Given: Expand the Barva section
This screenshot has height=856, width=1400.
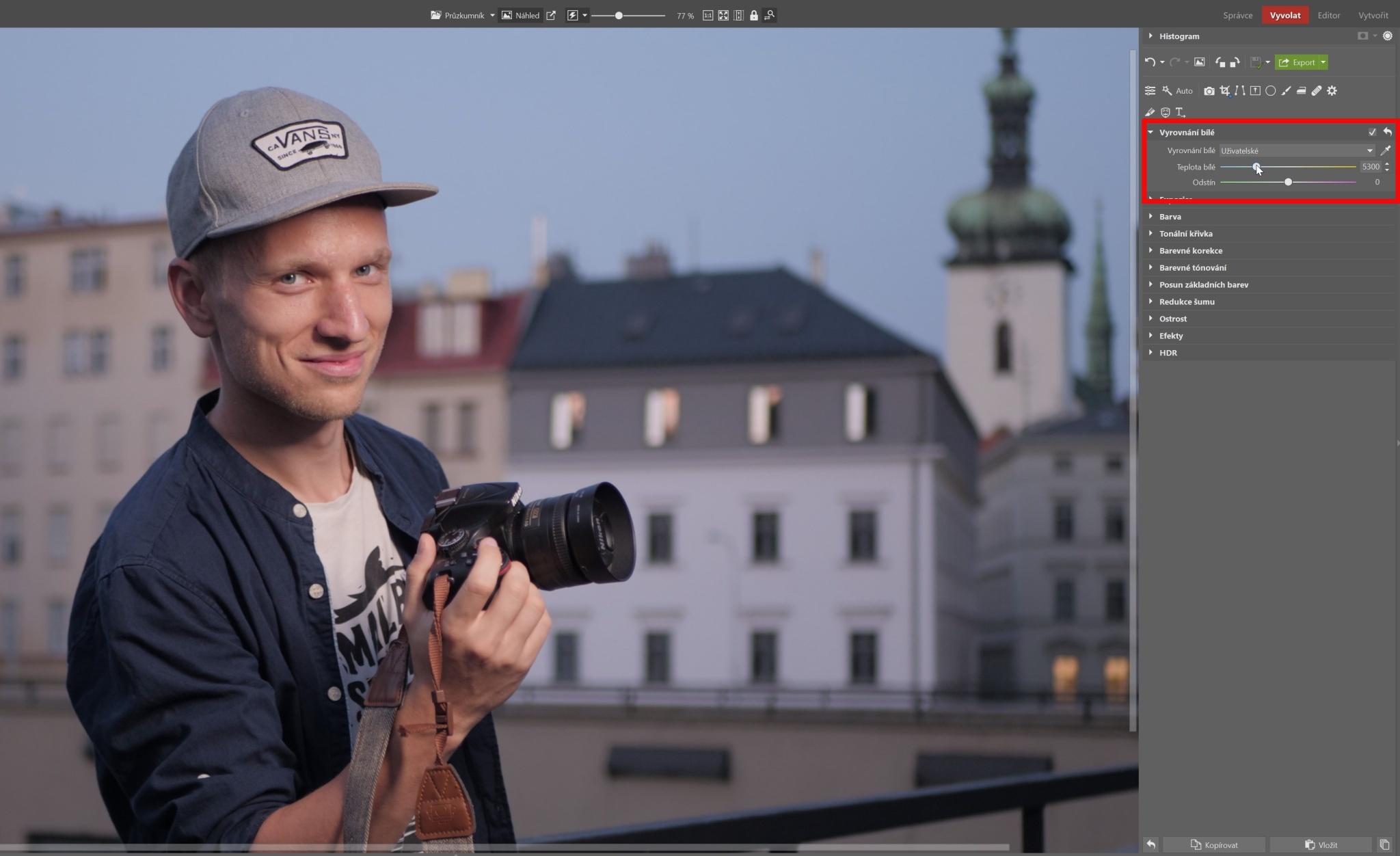Looking at the screenshot, I should (x=1150, y=216).
